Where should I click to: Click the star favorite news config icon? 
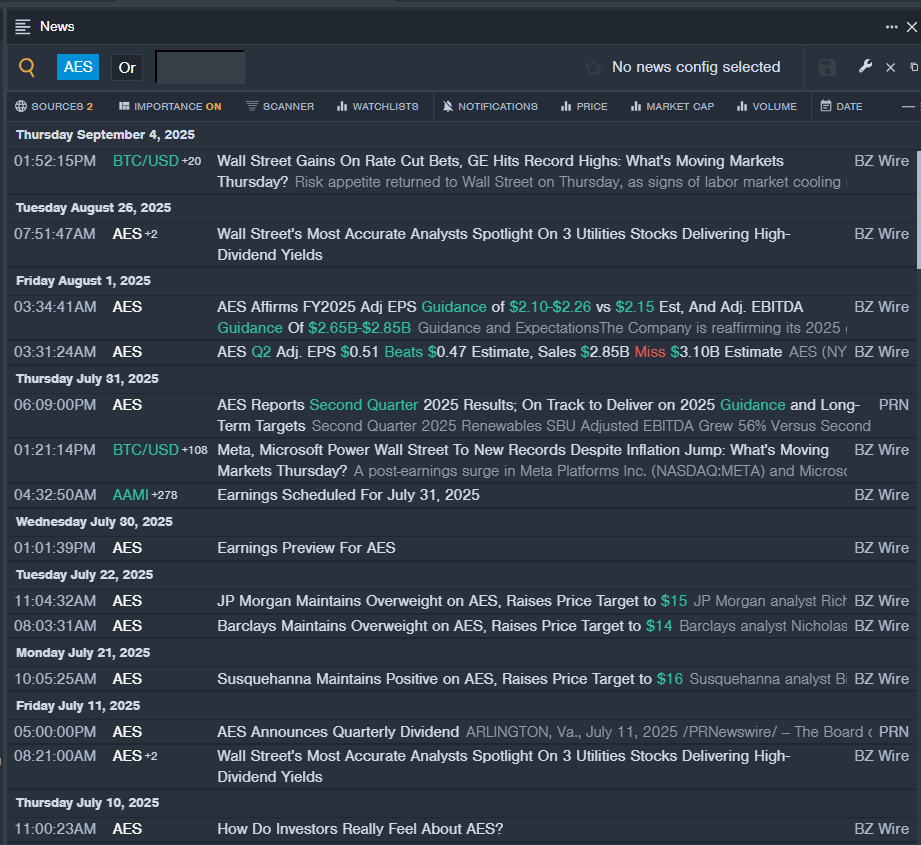[x=593, y=68]
